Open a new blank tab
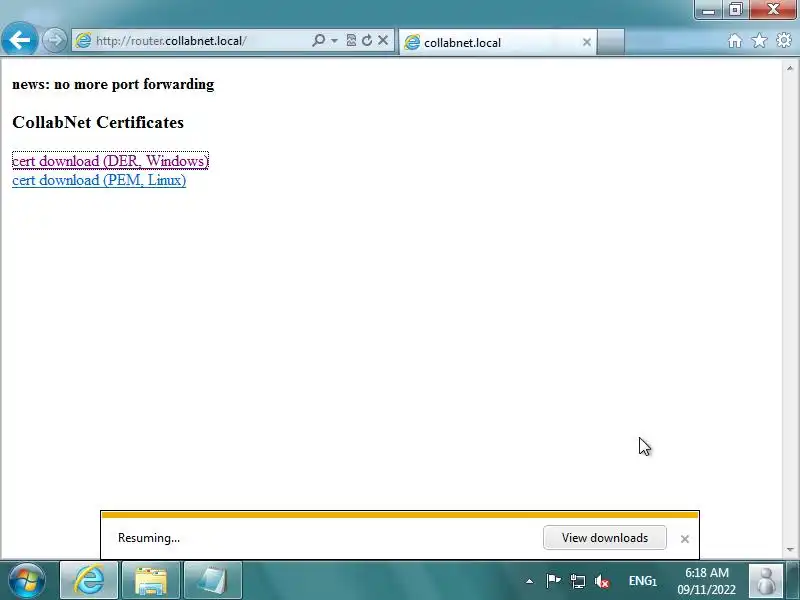 coord(611,42)
